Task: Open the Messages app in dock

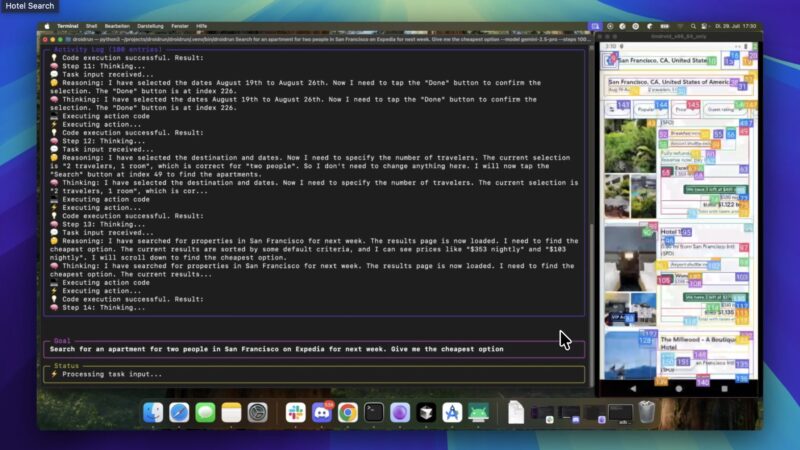Action: pyautogui.click(x=205, y=412)
